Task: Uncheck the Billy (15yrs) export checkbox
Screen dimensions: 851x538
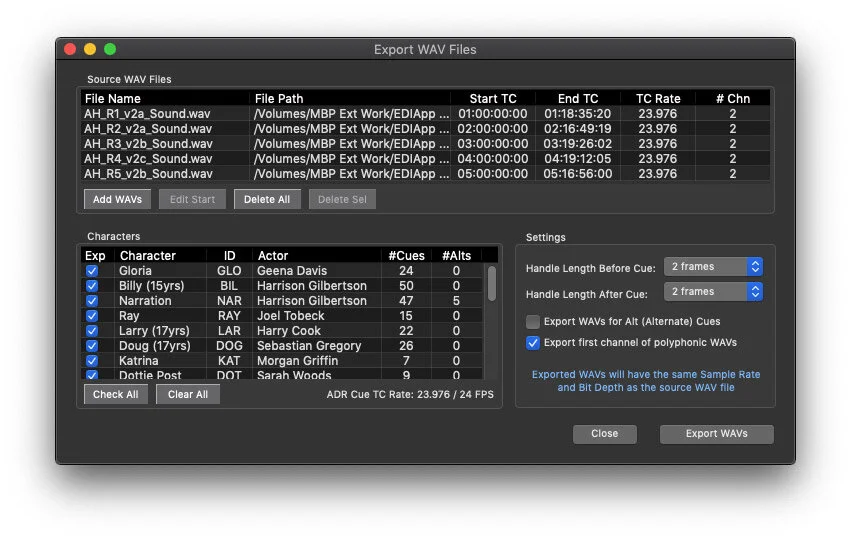Action: [92, 286]
